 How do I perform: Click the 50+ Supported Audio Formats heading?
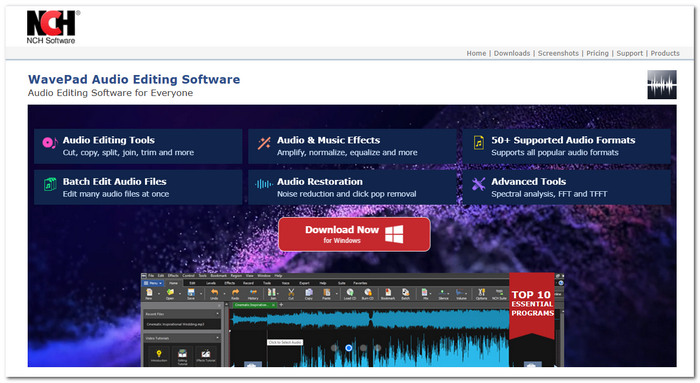click(563, 140)
